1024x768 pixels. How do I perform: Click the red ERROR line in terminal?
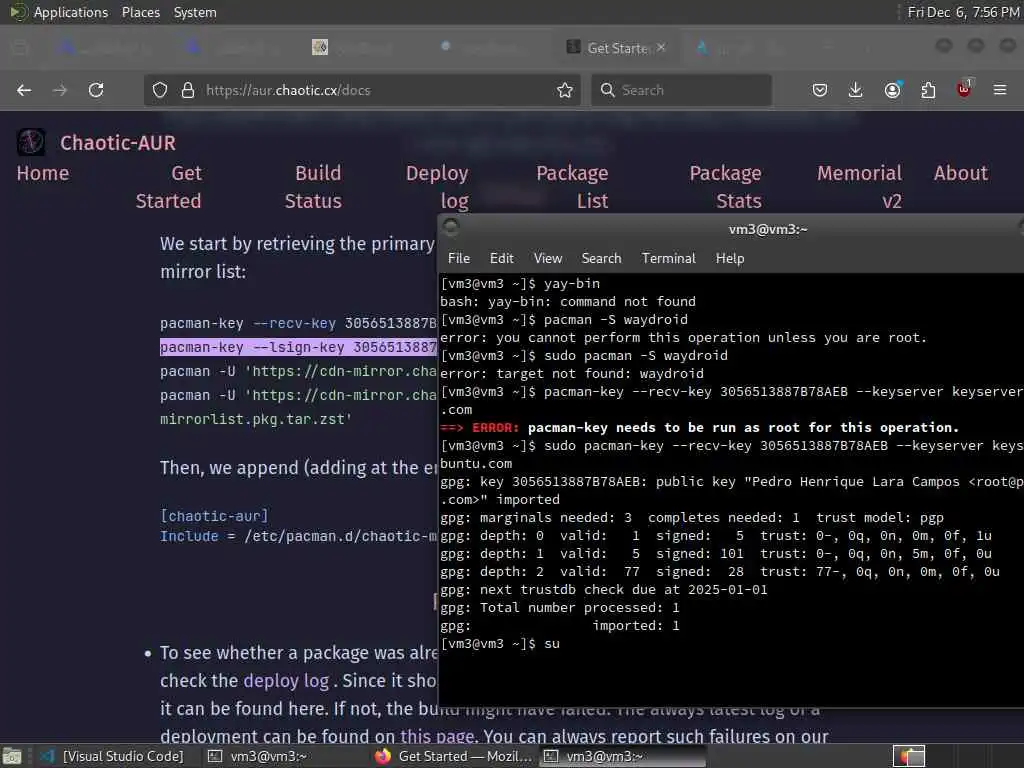coord(699,428)
